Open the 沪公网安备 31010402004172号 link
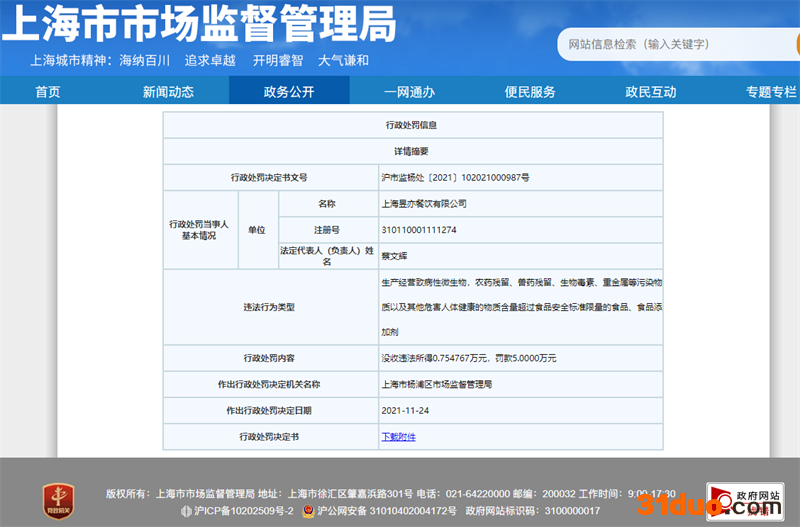 tap(387, 511)
